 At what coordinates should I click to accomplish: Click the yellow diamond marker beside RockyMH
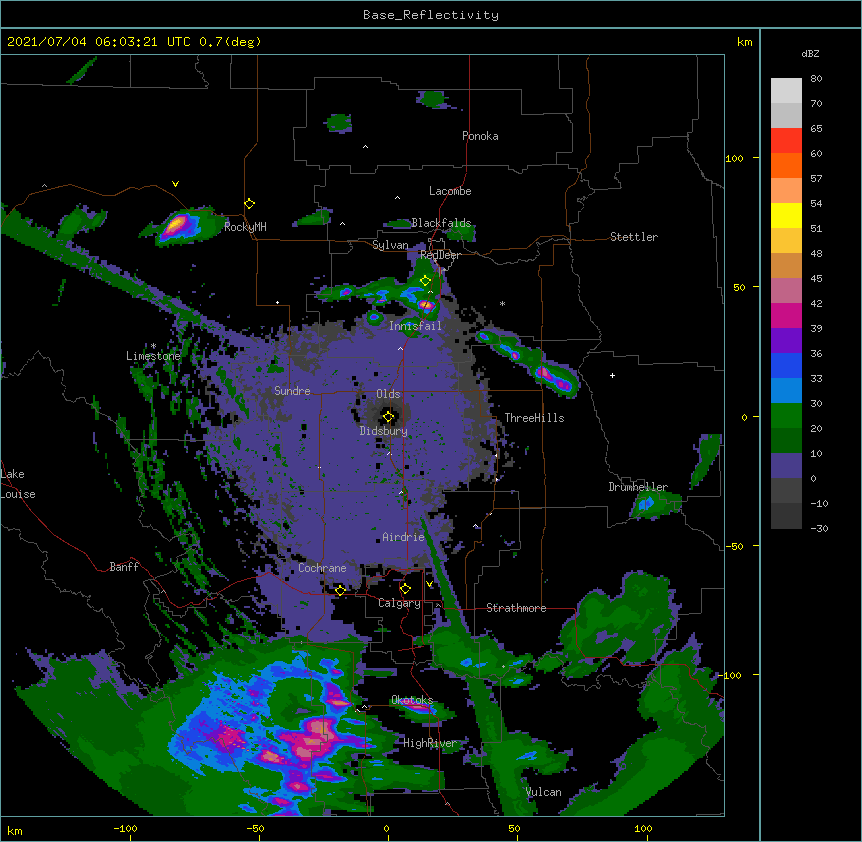tap(249, 204)
